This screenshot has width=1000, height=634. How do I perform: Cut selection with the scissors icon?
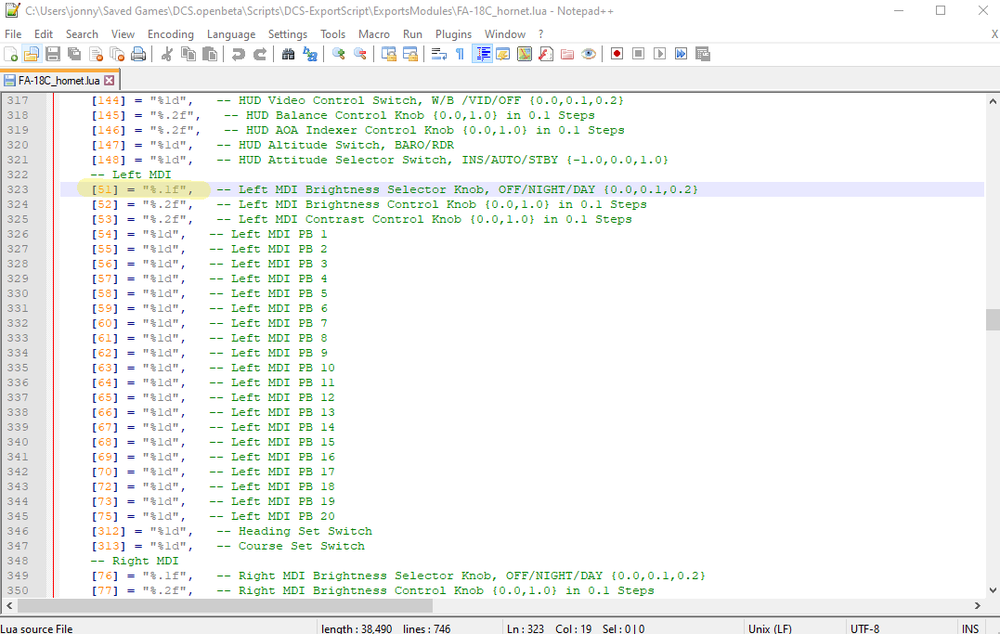[167, 54]
